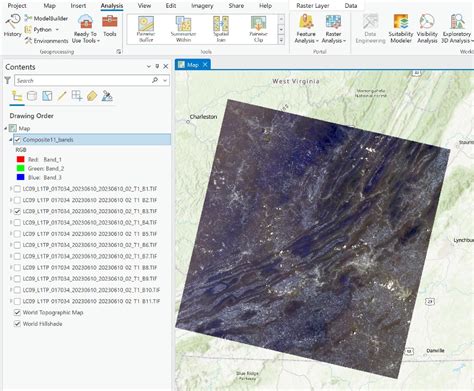Switch to List By Snapping
474x391 pixels.
77,96
